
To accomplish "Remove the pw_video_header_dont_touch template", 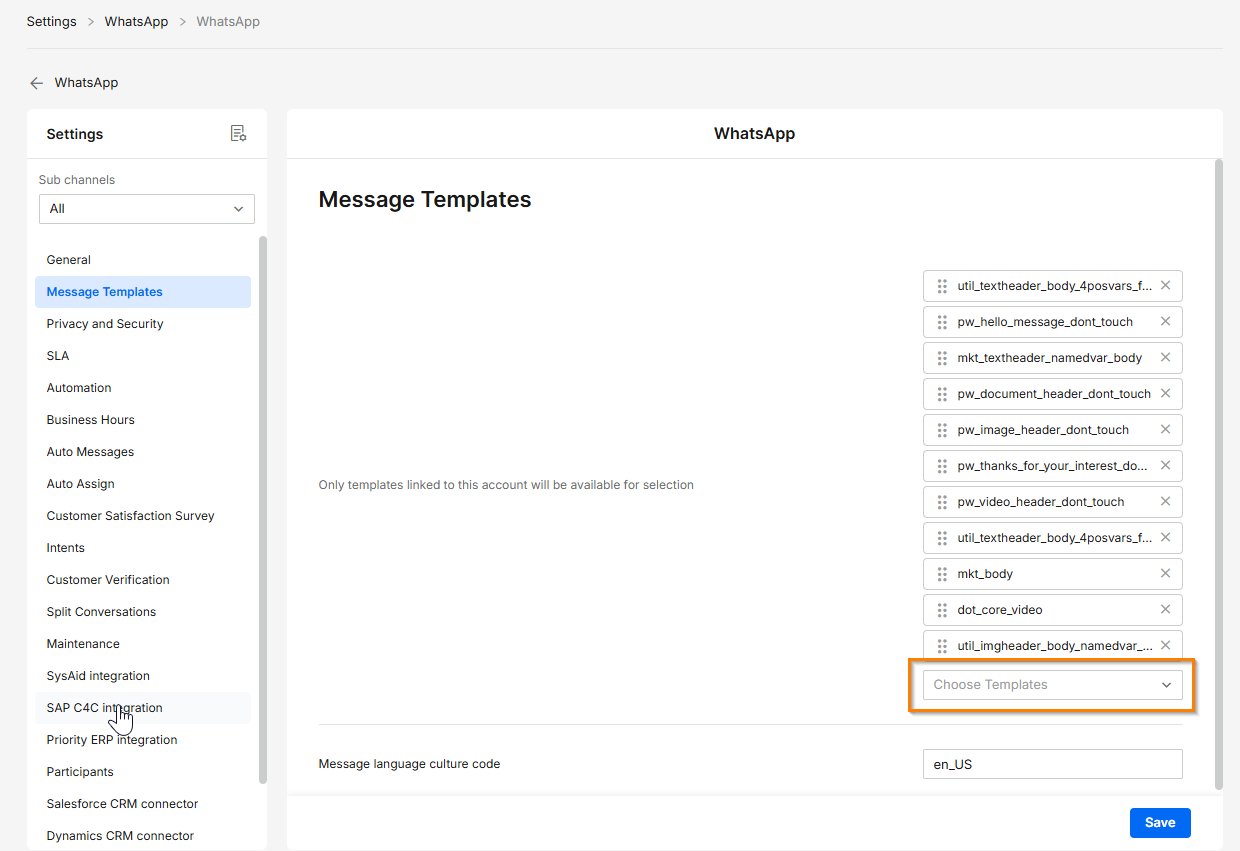I will click(1165, 502).
